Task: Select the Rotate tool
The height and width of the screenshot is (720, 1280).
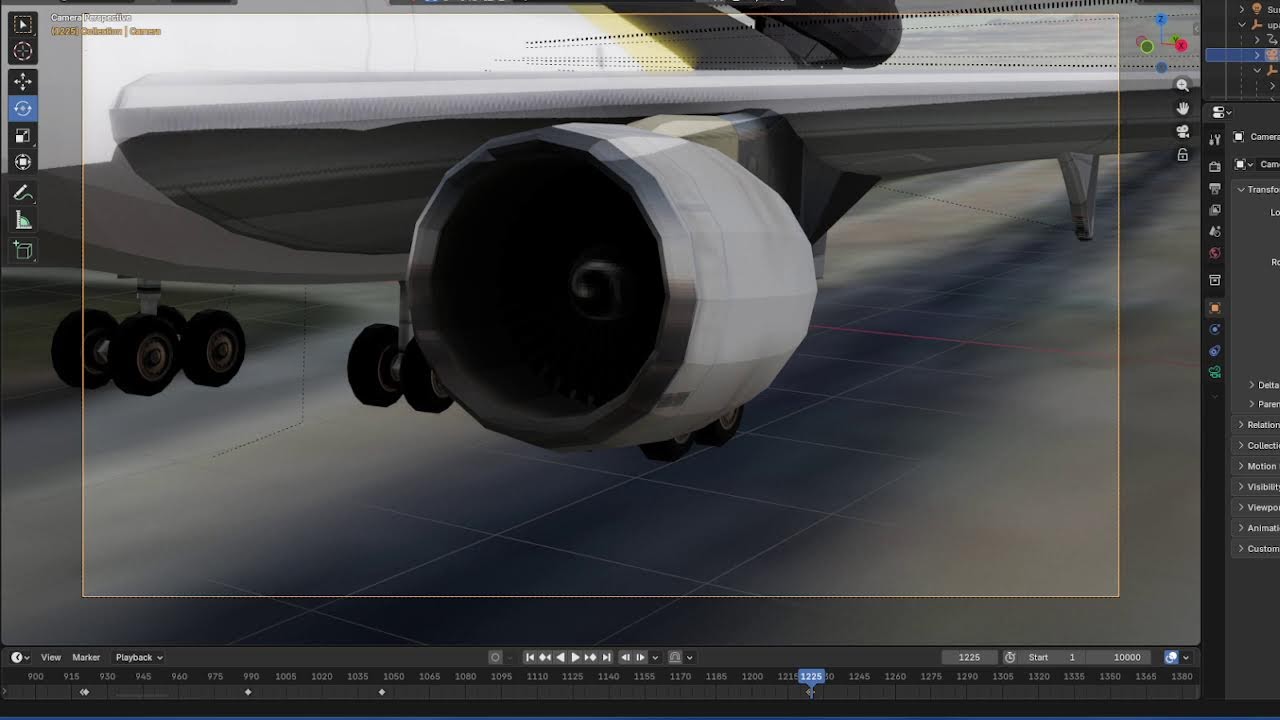Action: coord(23,108)
